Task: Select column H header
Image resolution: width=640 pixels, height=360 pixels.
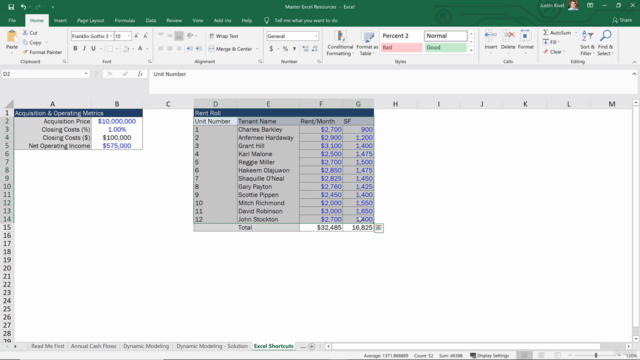Action: pyautogui.click(x=395, y=104)
